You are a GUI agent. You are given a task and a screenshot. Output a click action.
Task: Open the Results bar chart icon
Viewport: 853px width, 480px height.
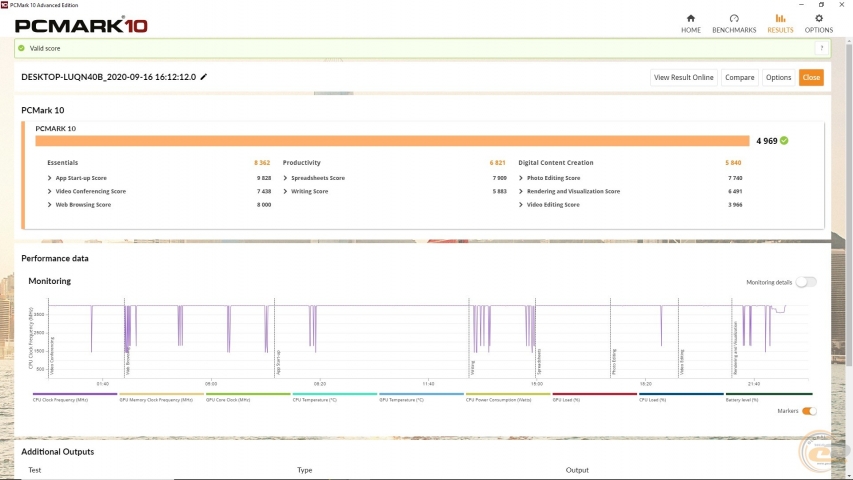(780, 19)
